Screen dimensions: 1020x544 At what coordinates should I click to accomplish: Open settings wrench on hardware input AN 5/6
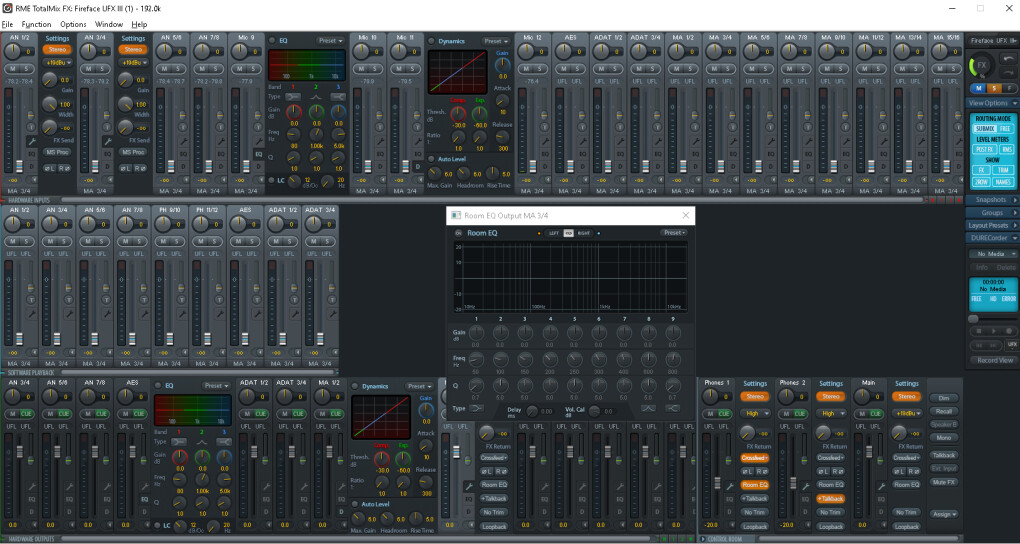tap(182, 141)
